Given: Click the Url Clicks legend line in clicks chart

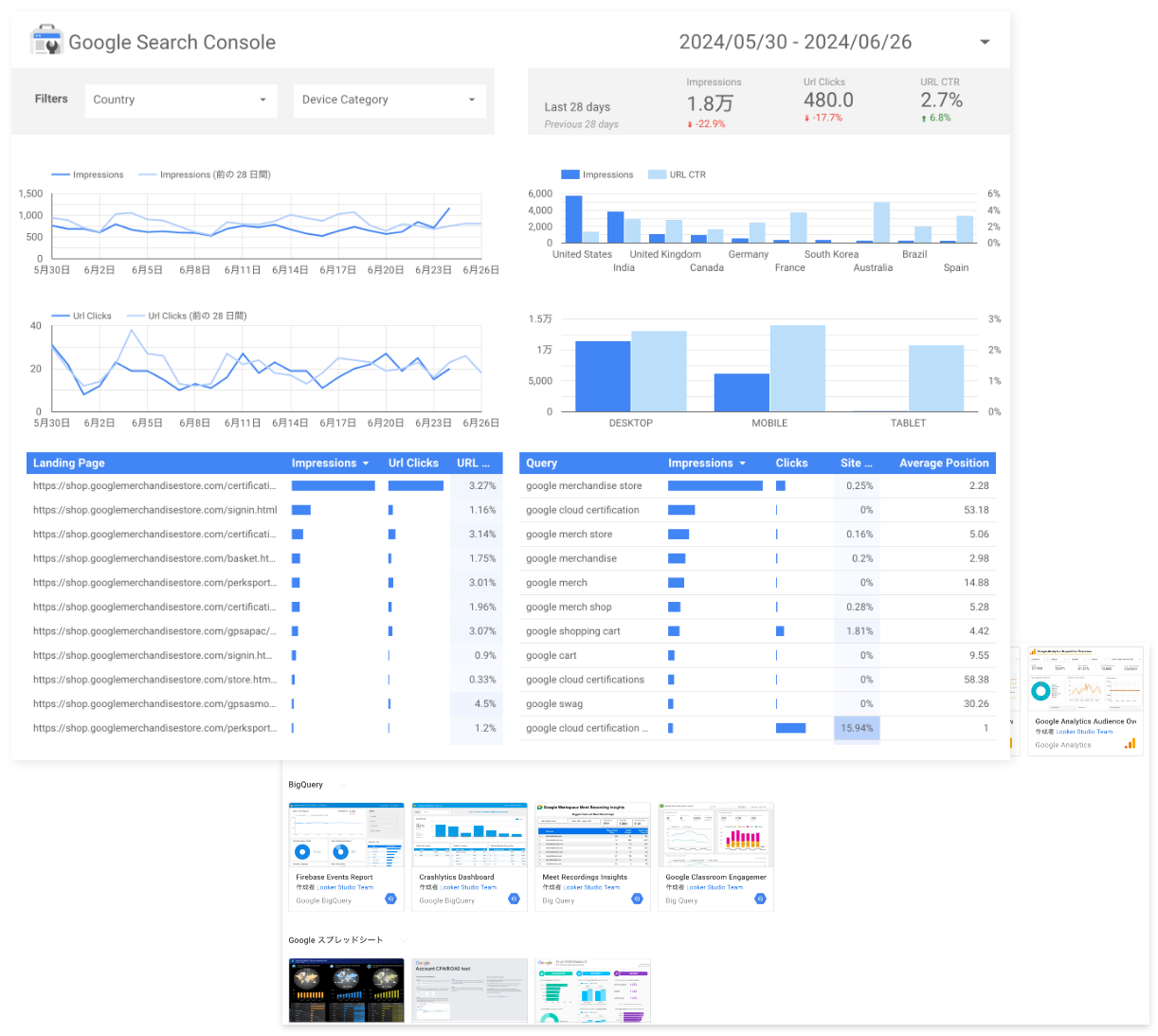Looking at the screenshot, I should click(x=61, y=317).
